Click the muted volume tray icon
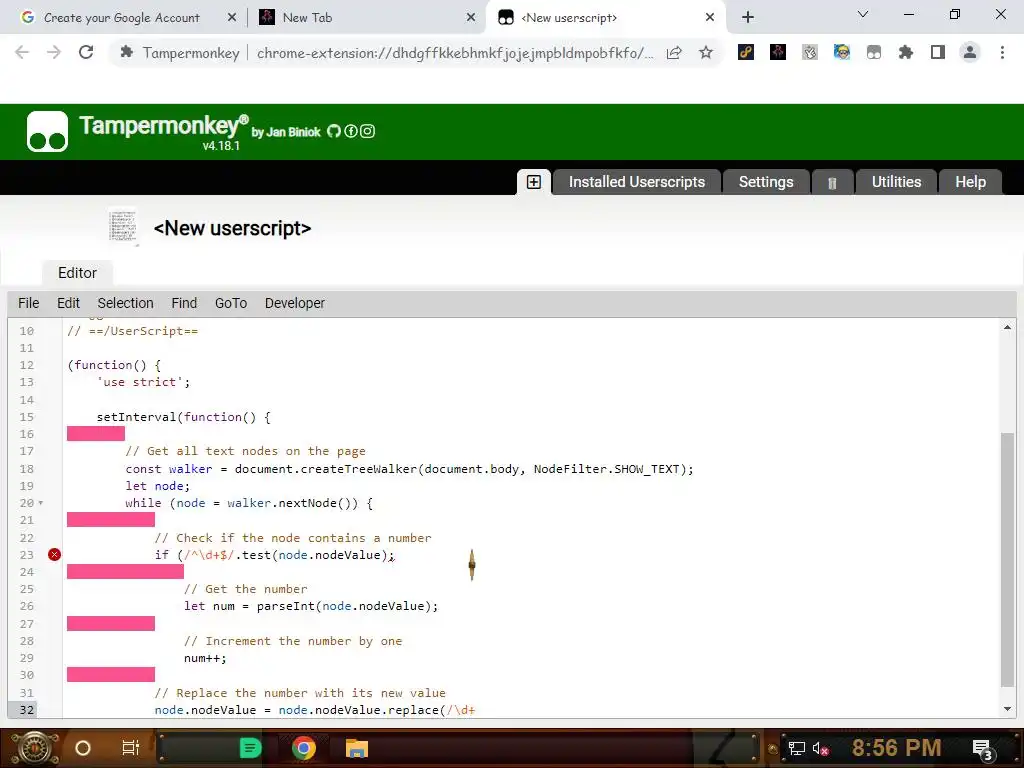1024x768 pixels. pyautogui.click(x=820, y=748)
